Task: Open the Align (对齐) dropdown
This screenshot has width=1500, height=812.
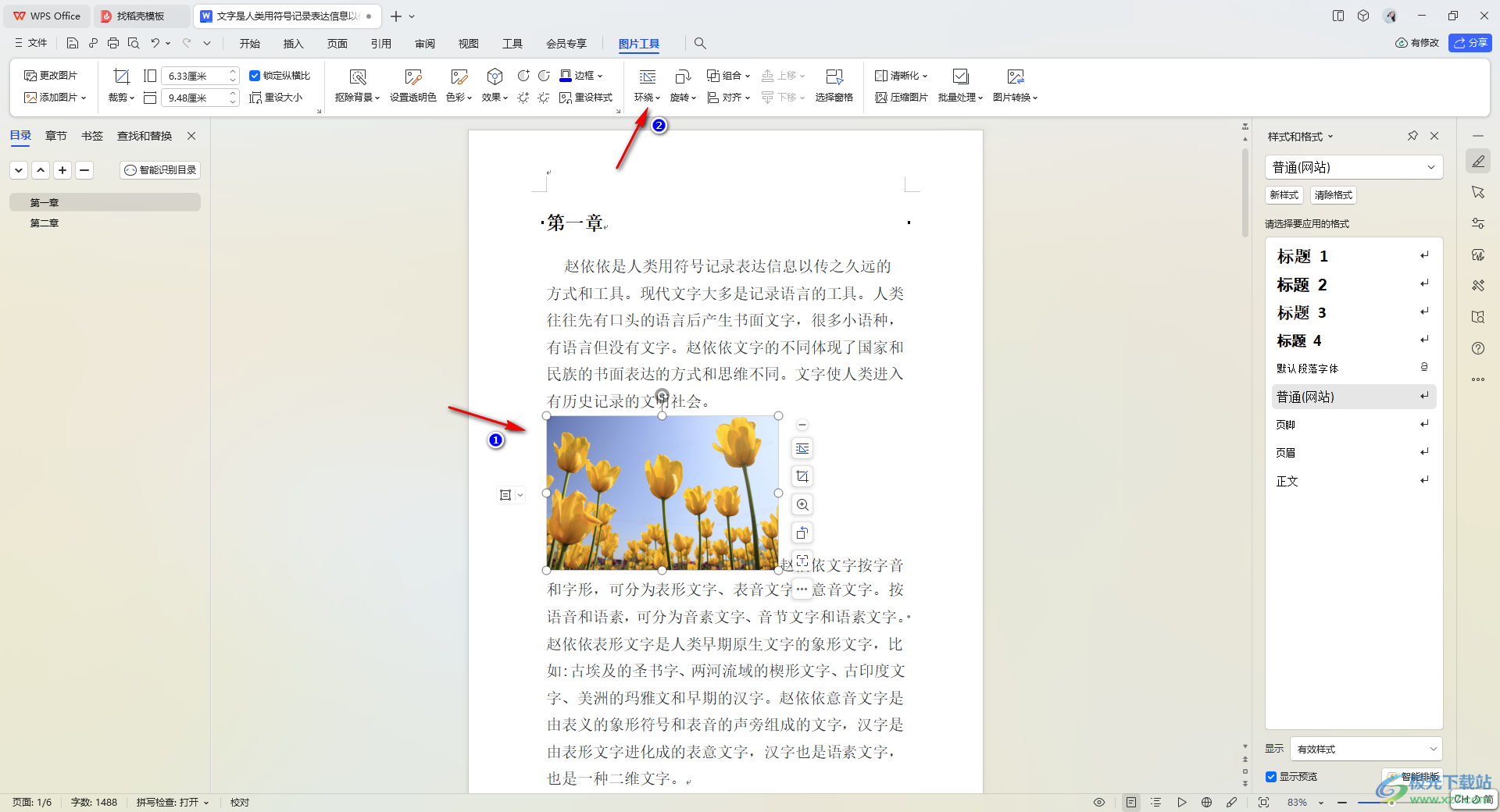Action: (728, 98)
